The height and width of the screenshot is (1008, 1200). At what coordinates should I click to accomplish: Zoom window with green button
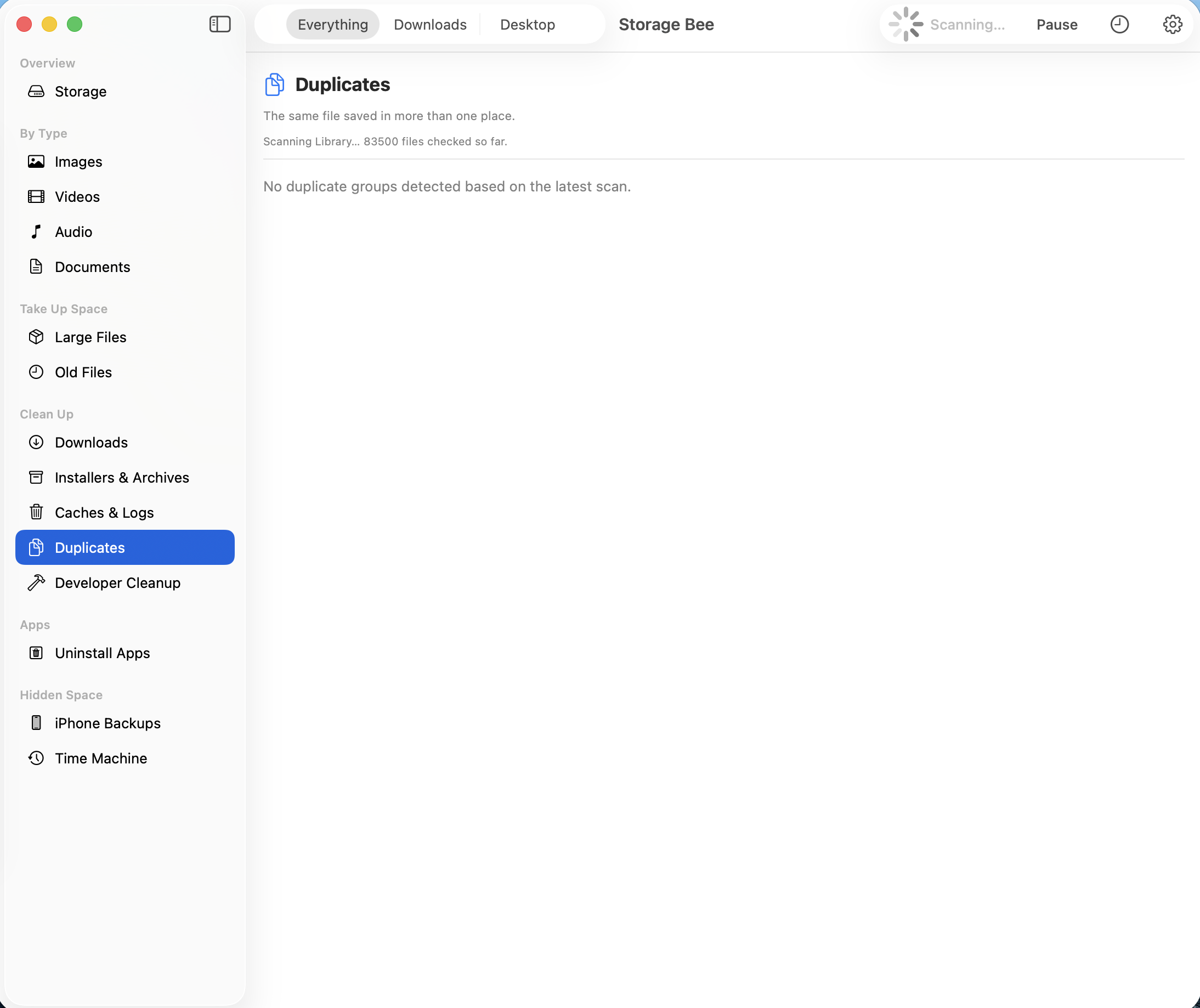tap(74, 24)
